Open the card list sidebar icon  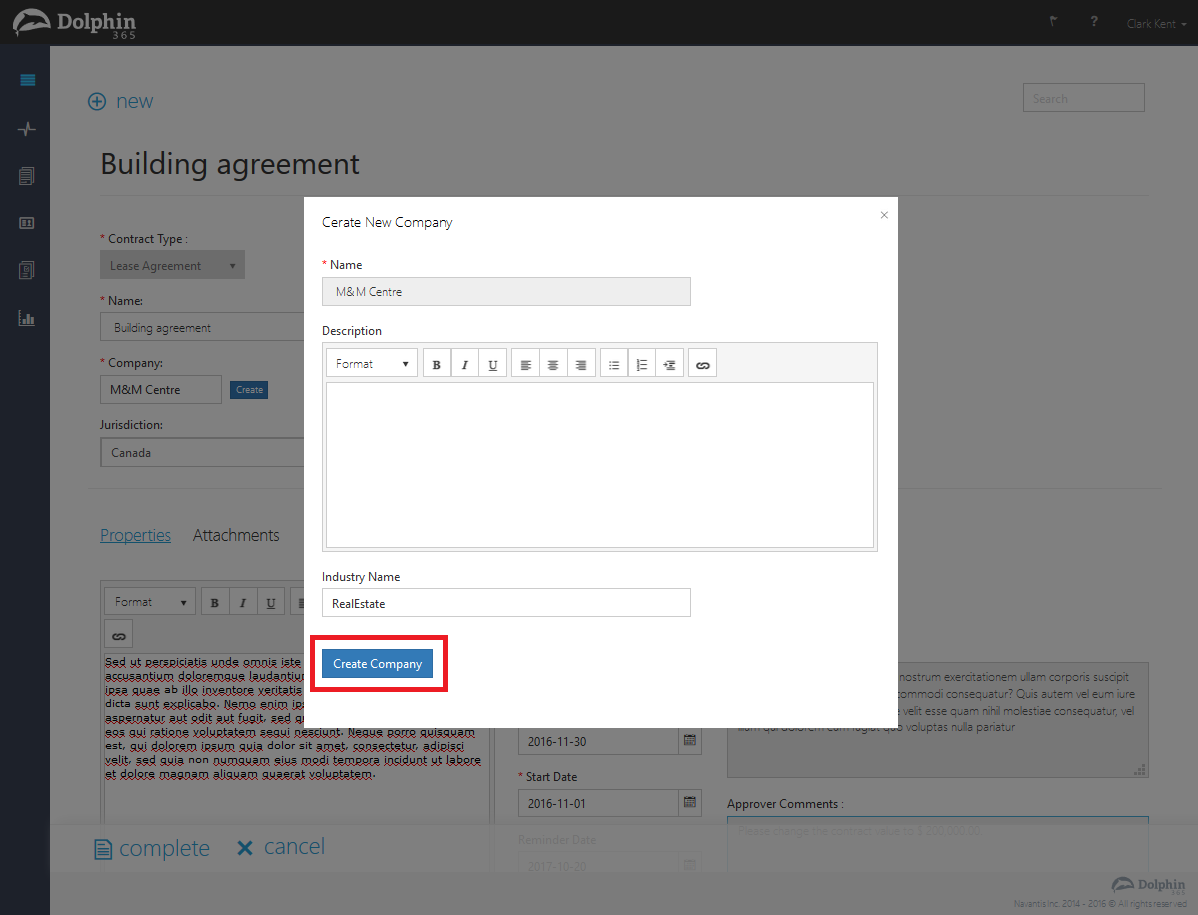pyautogui.click(x=27, y=223)
